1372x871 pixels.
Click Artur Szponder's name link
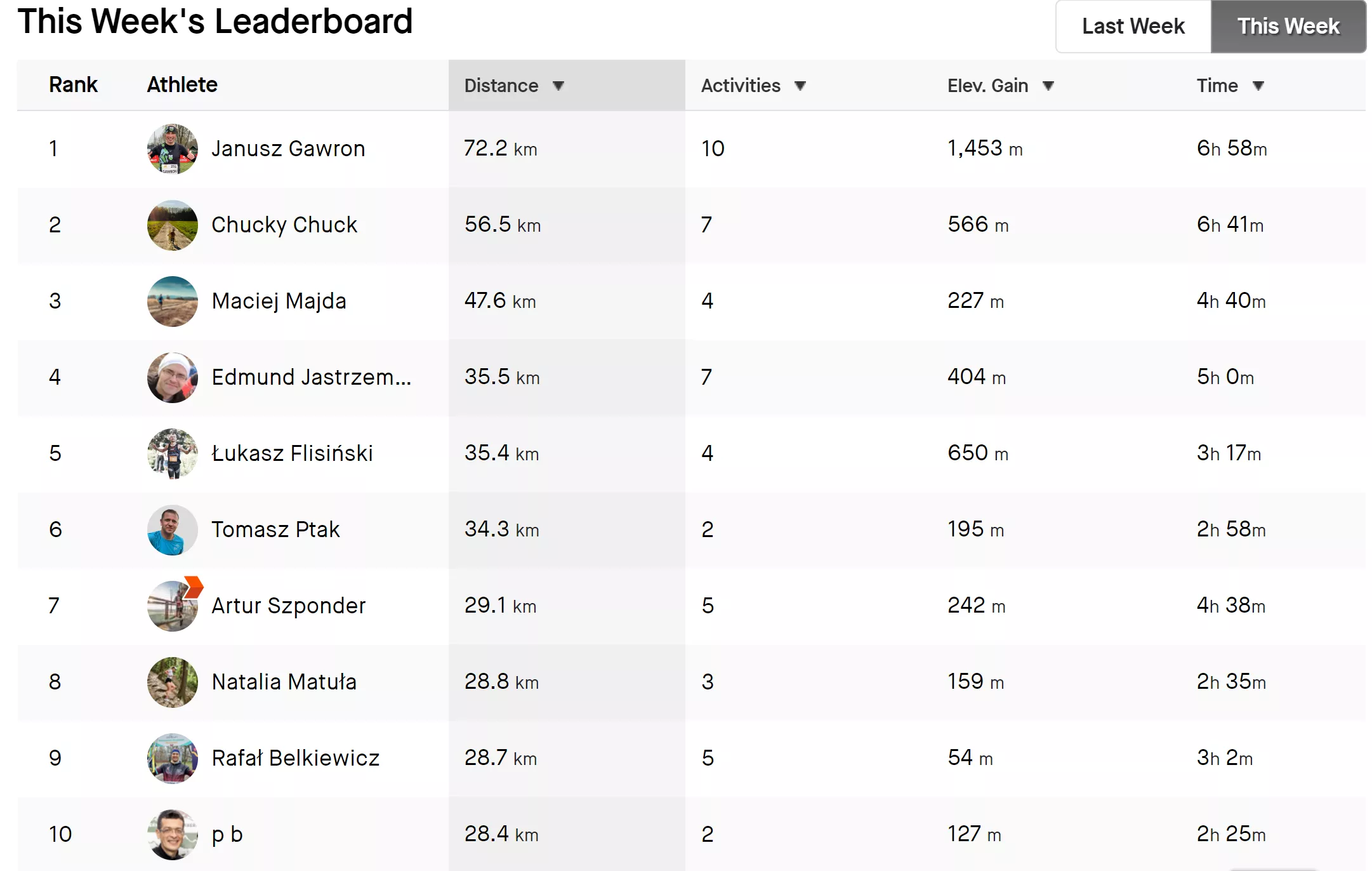click(288, 606)
